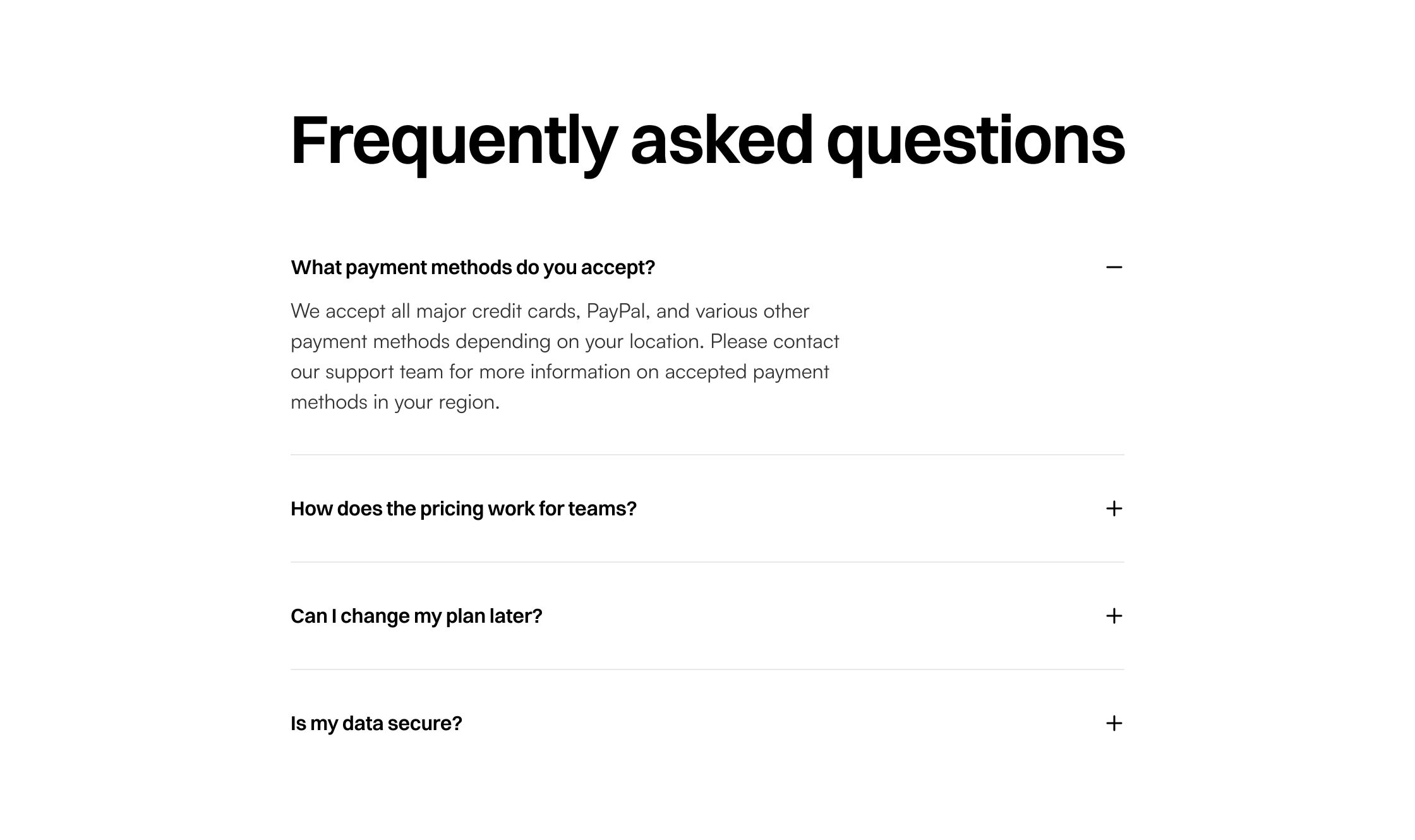Click 'methods in your region.' final answer line
This screenshot has height=840, width=1415.
point(395,402)
